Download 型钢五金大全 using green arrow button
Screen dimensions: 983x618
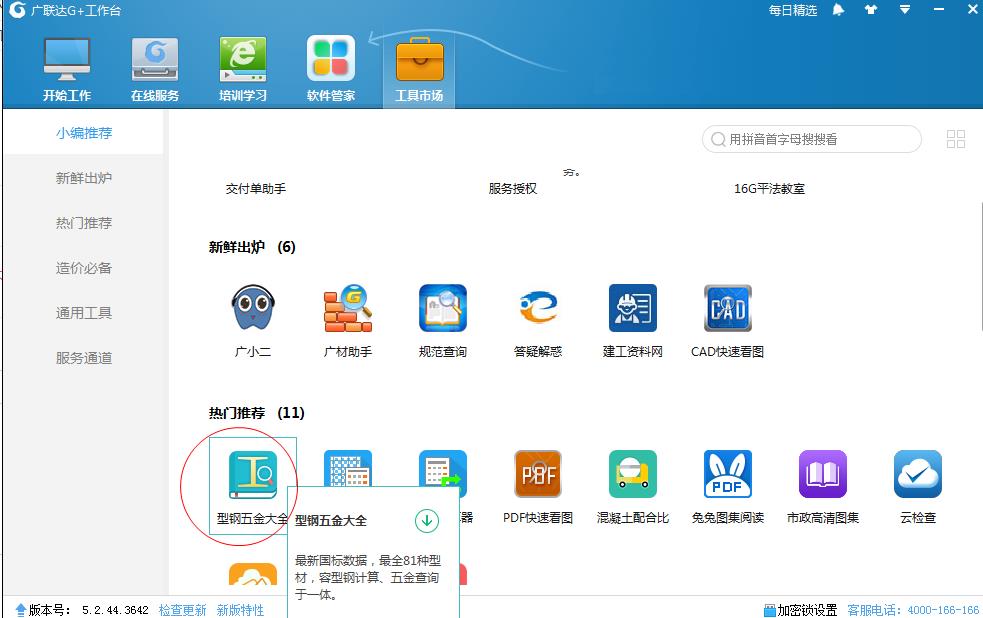[427, 520]
